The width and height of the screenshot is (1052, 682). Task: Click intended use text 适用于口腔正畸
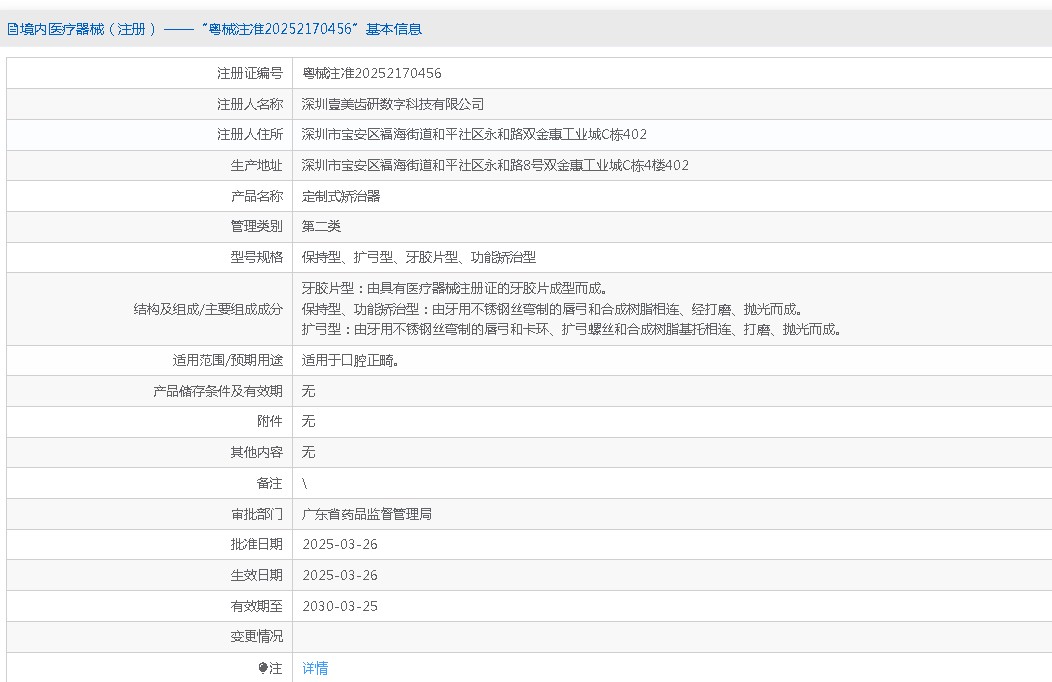tap(351, 361)
